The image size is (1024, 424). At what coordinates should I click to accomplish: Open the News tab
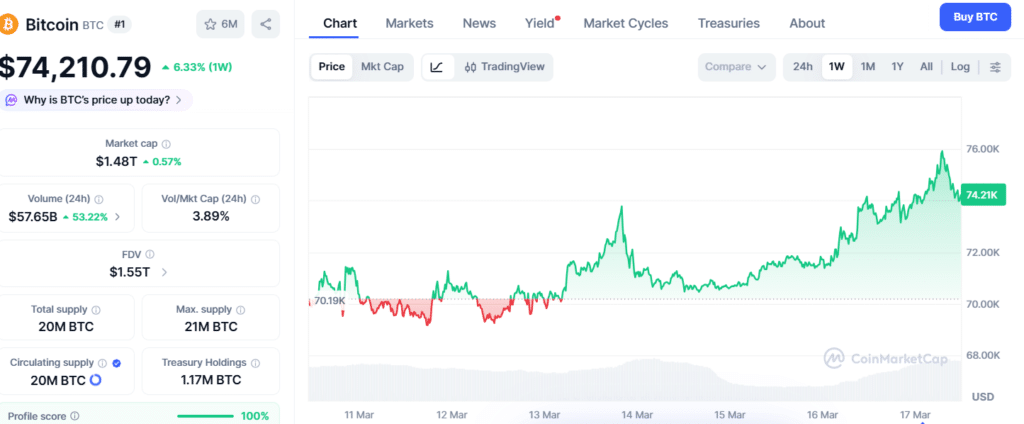point(479,24)
